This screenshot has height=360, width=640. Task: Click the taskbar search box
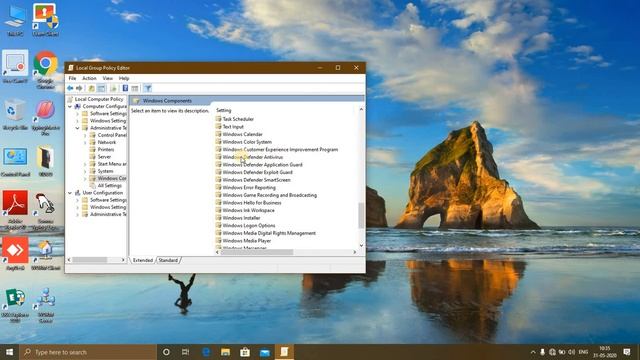click(88, 352)
